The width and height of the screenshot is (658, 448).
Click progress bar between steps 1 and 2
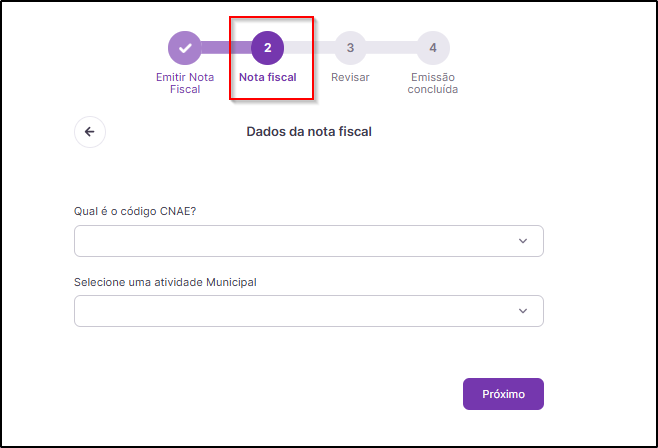click(226, 48)
